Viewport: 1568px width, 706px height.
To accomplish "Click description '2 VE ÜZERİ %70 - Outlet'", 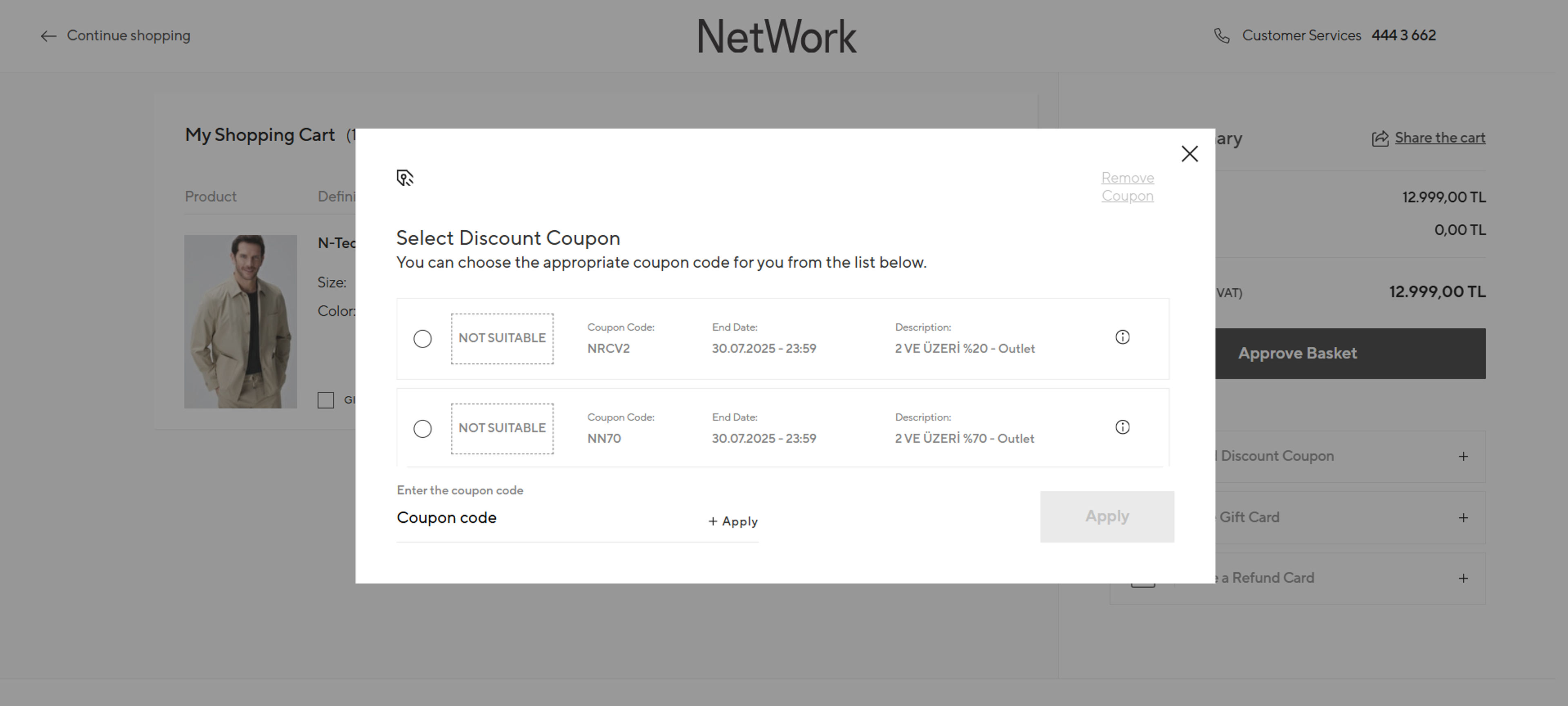I will (964, 439).
